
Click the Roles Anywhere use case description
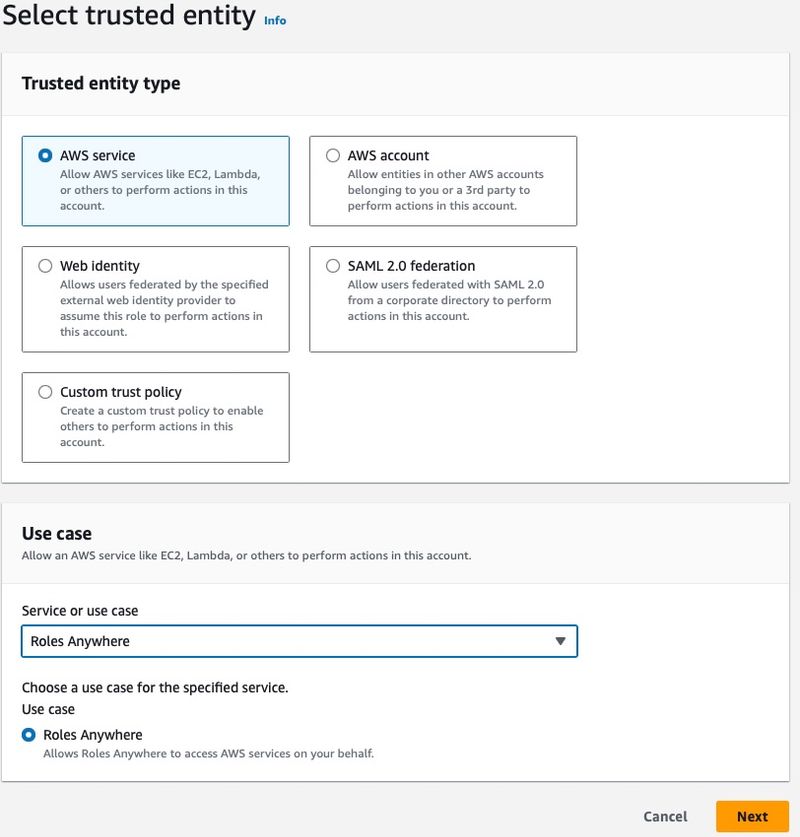(x=208, y=753)
